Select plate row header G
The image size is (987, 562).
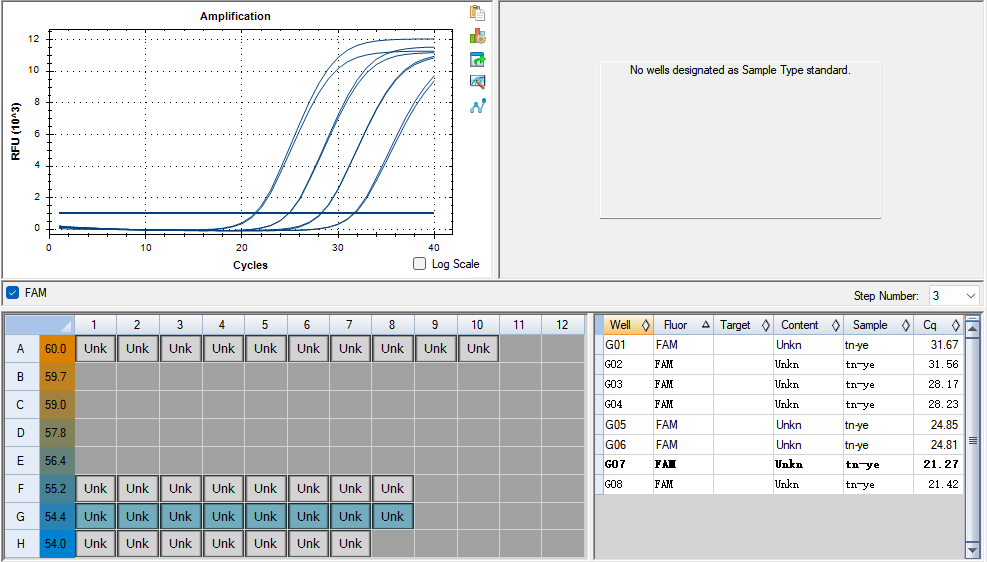click(21, 517)
